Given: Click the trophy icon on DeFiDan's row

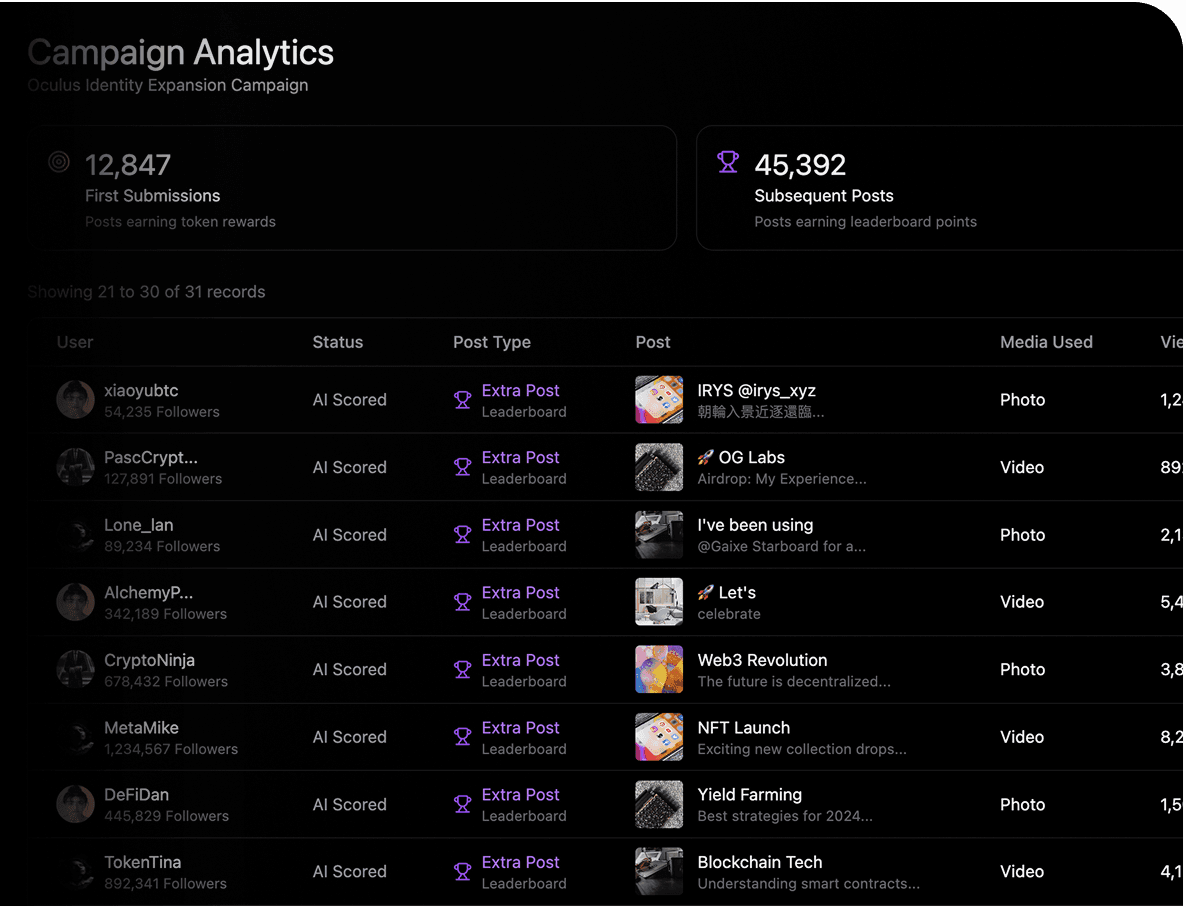Looking at the screenshot, I should 462,804.
